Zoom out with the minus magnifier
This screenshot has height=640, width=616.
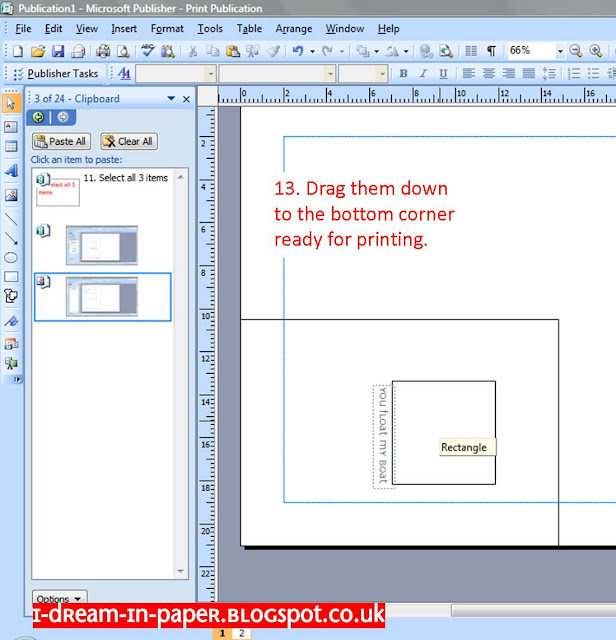[x=576, y=51]
